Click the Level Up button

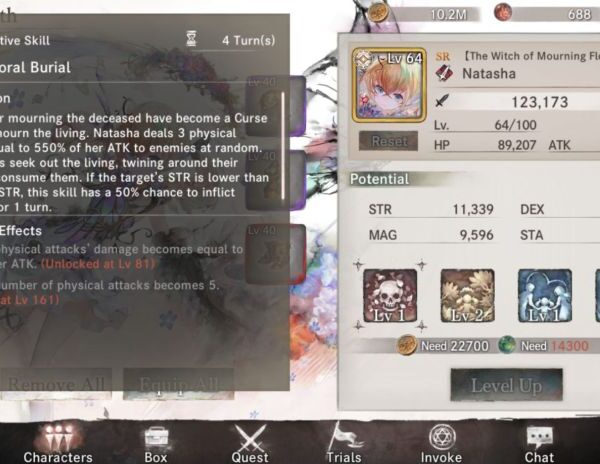[507, 385]
